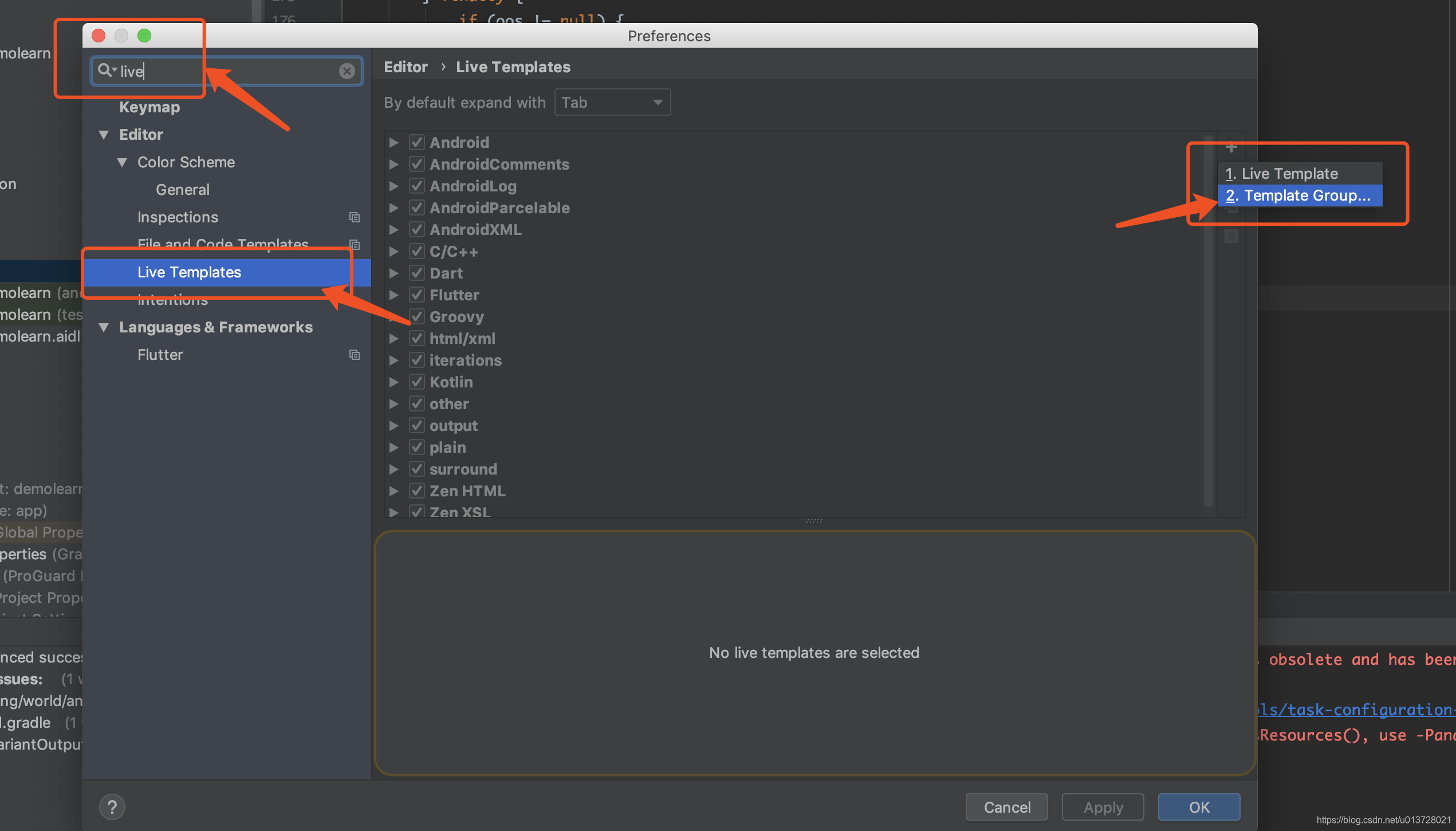Toggle the AndroidXML group checkbox
The image size is (1456, 831).
click(x=417, y=229)
